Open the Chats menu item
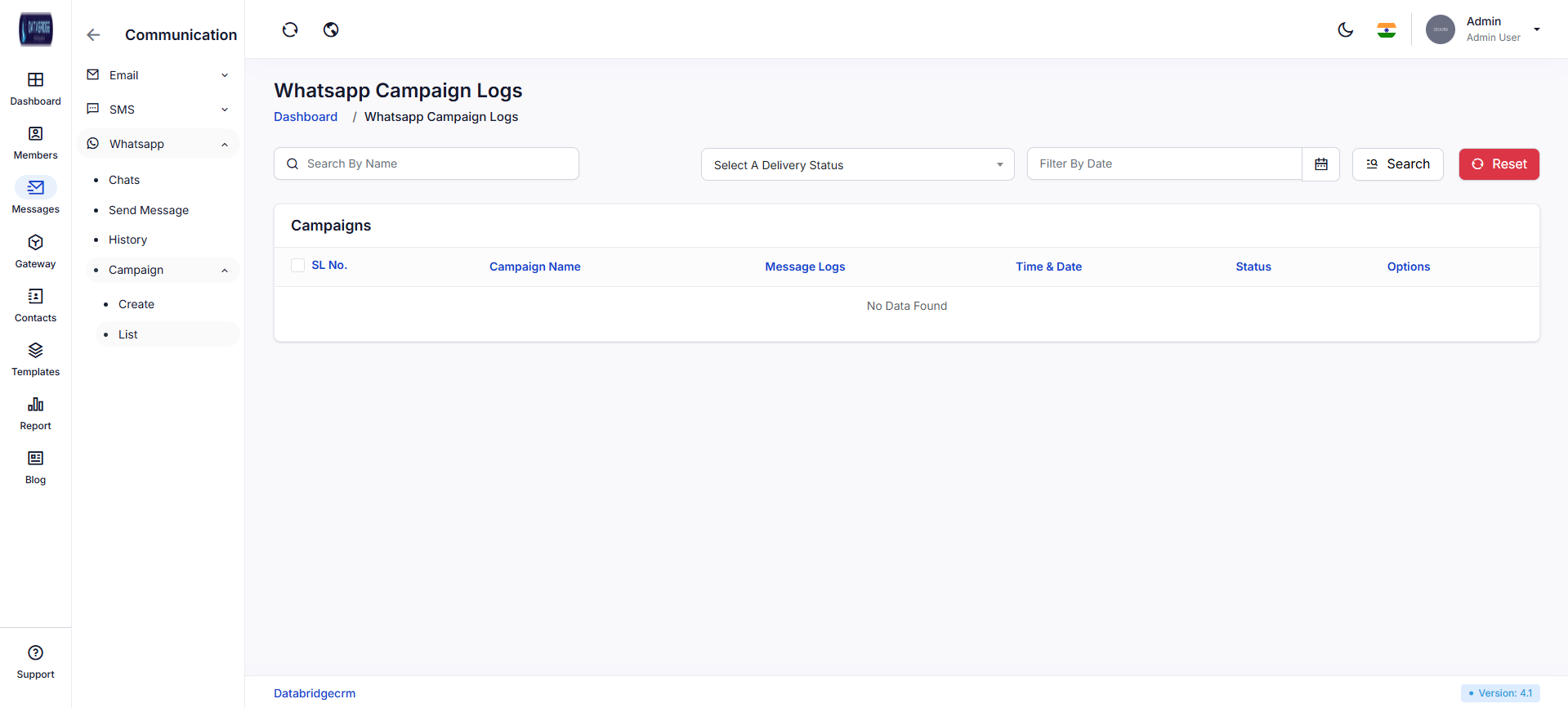 click(124, 180)
